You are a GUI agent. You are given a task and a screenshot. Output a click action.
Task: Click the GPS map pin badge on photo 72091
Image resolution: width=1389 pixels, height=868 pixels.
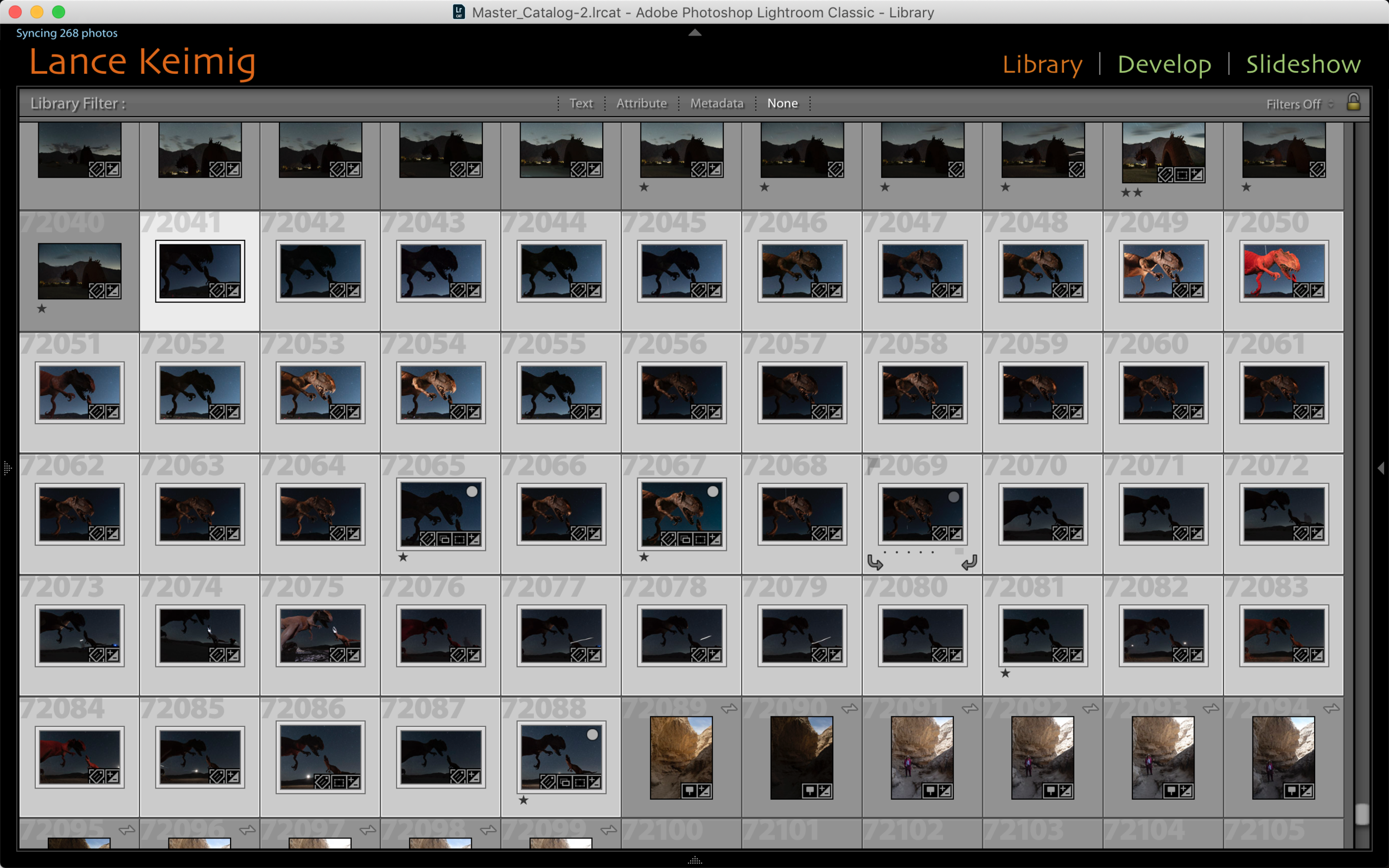pos(930,791)
